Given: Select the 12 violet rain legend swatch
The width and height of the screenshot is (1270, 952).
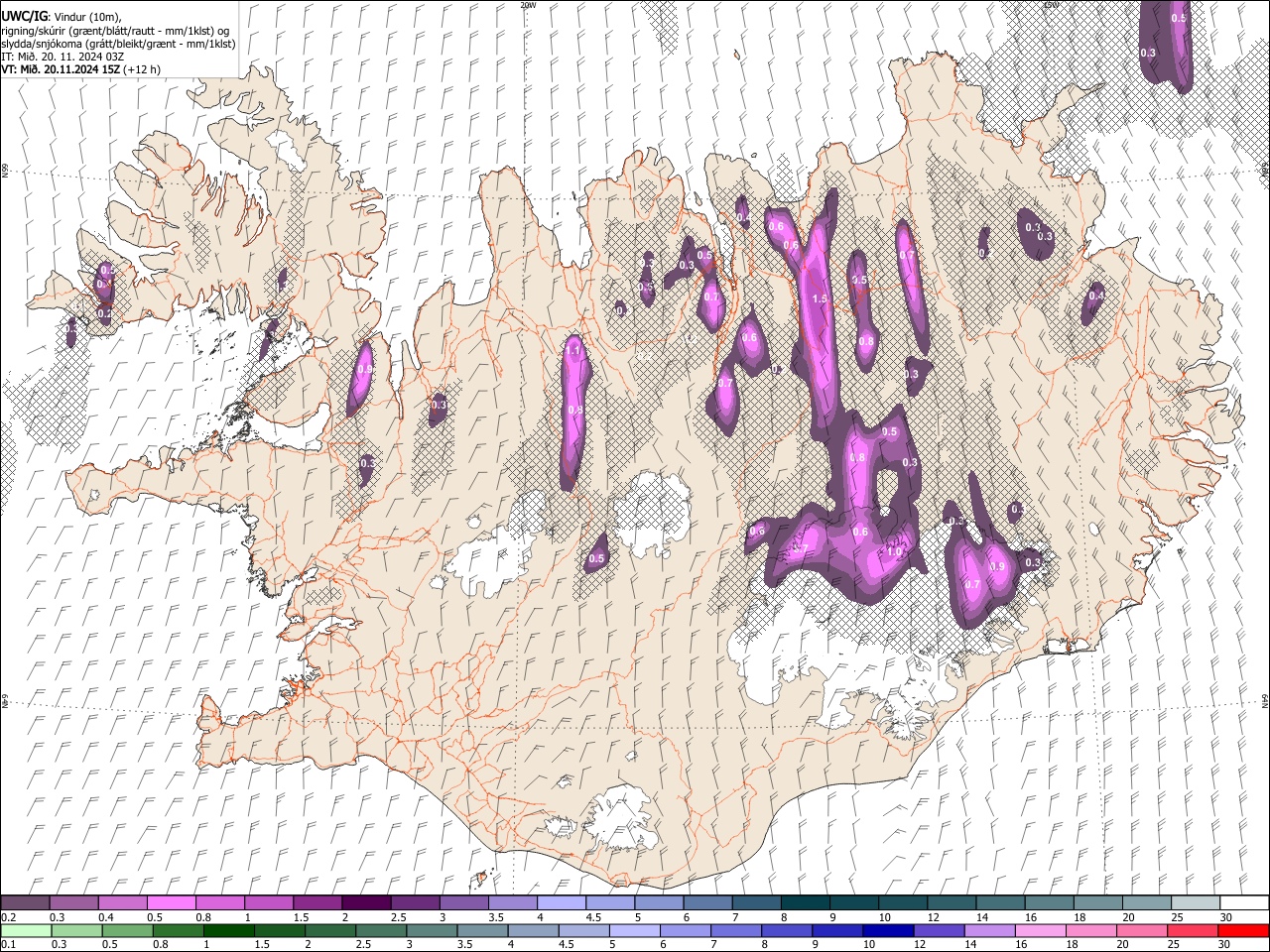Looking at the screenshot, I should pos(939,931).
